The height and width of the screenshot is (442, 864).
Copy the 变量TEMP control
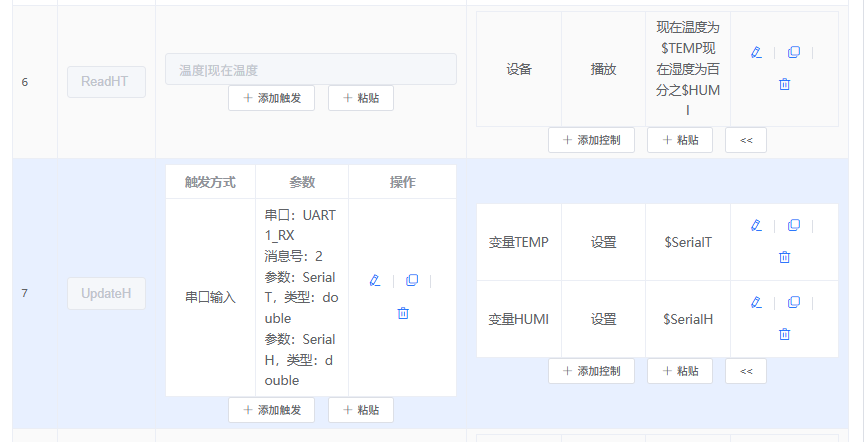point(793,225)
